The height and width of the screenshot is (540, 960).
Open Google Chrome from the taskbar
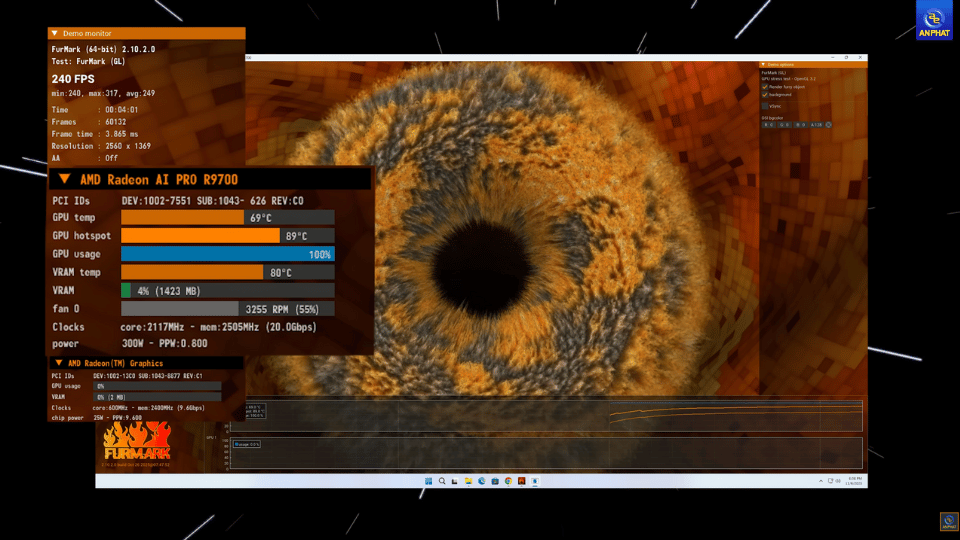pos(508,481)
